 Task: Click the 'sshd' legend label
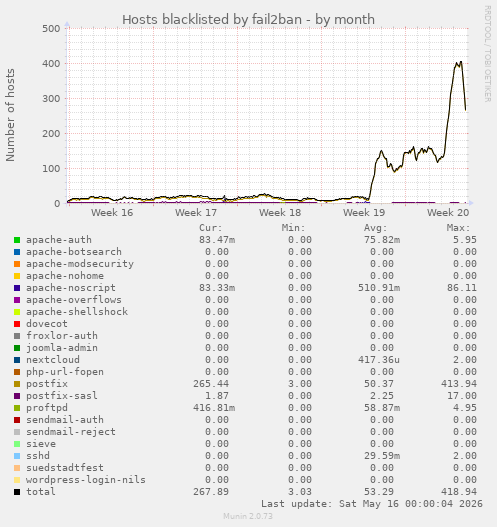click(x=38, y=456)
